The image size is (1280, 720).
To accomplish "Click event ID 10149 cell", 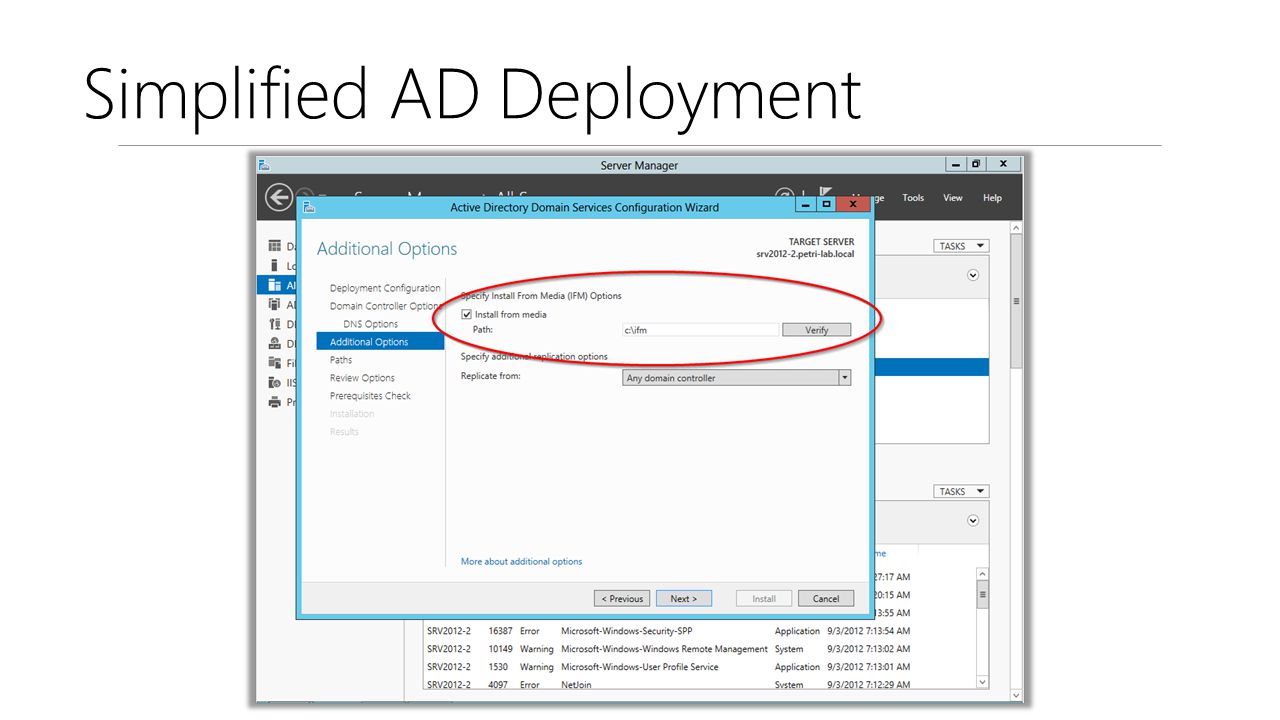I will coord(500,649).
